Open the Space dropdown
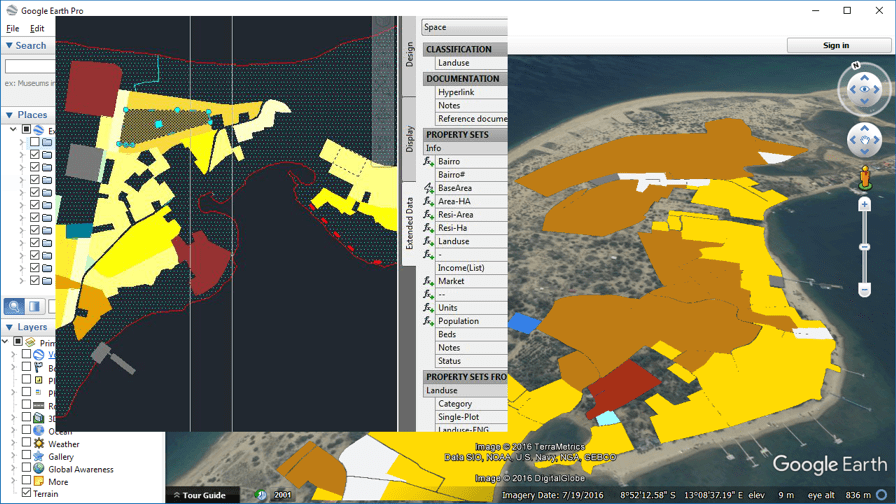 click(x=464, y=27)
